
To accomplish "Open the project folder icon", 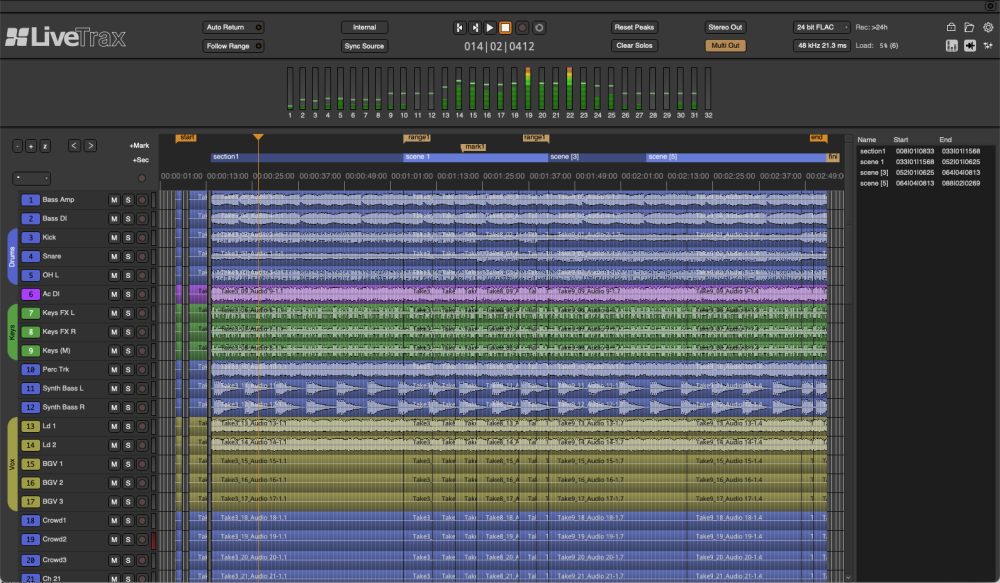I will click(x=969, y=28).
